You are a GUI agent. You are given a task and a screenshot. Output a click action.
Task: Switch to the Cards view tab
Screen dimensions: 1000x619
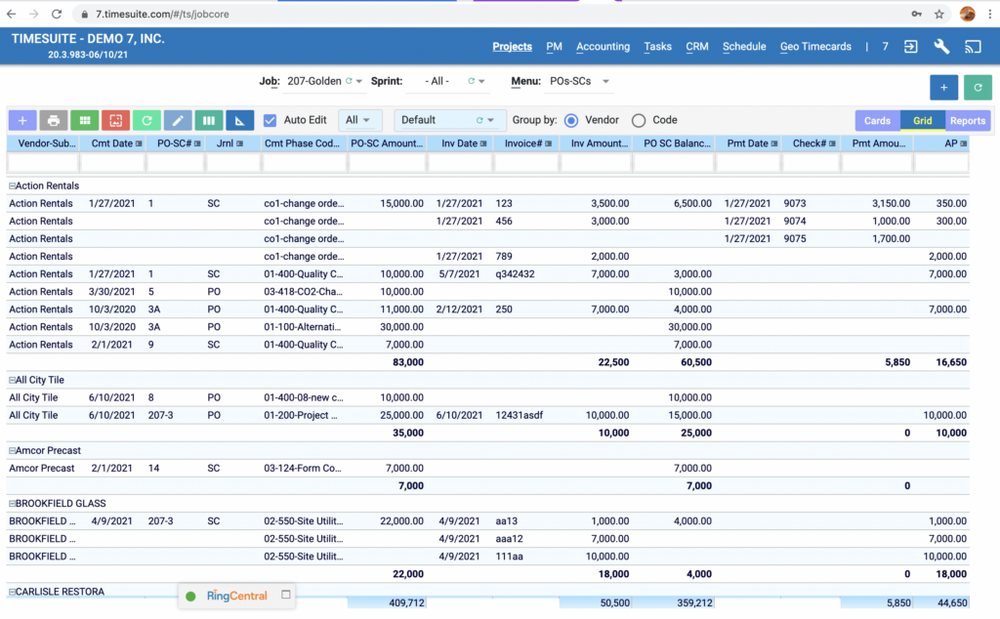pyautogui.click(x=877, y=120)
